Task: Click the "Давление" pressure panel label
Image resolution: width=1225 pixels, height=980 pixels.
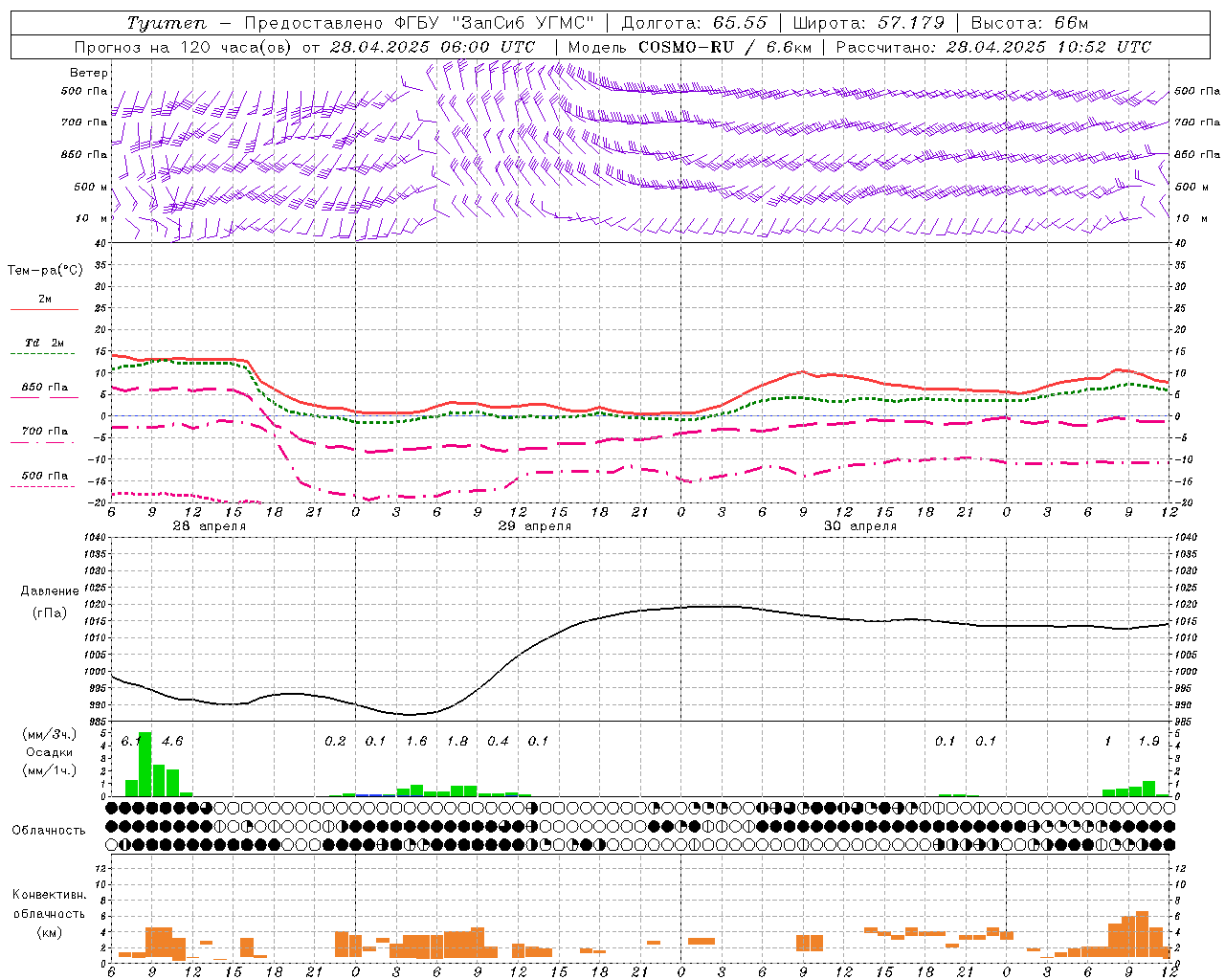Action: 50,591
